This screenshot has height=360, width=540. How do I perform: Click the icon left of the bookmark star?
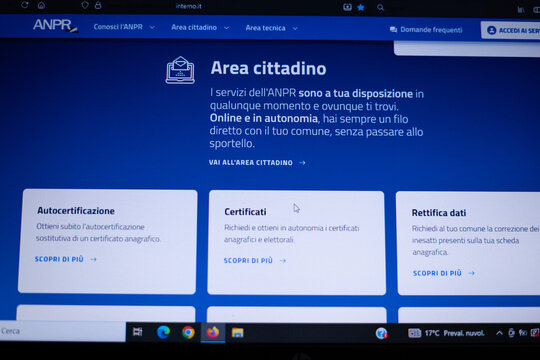coord(347,7)
